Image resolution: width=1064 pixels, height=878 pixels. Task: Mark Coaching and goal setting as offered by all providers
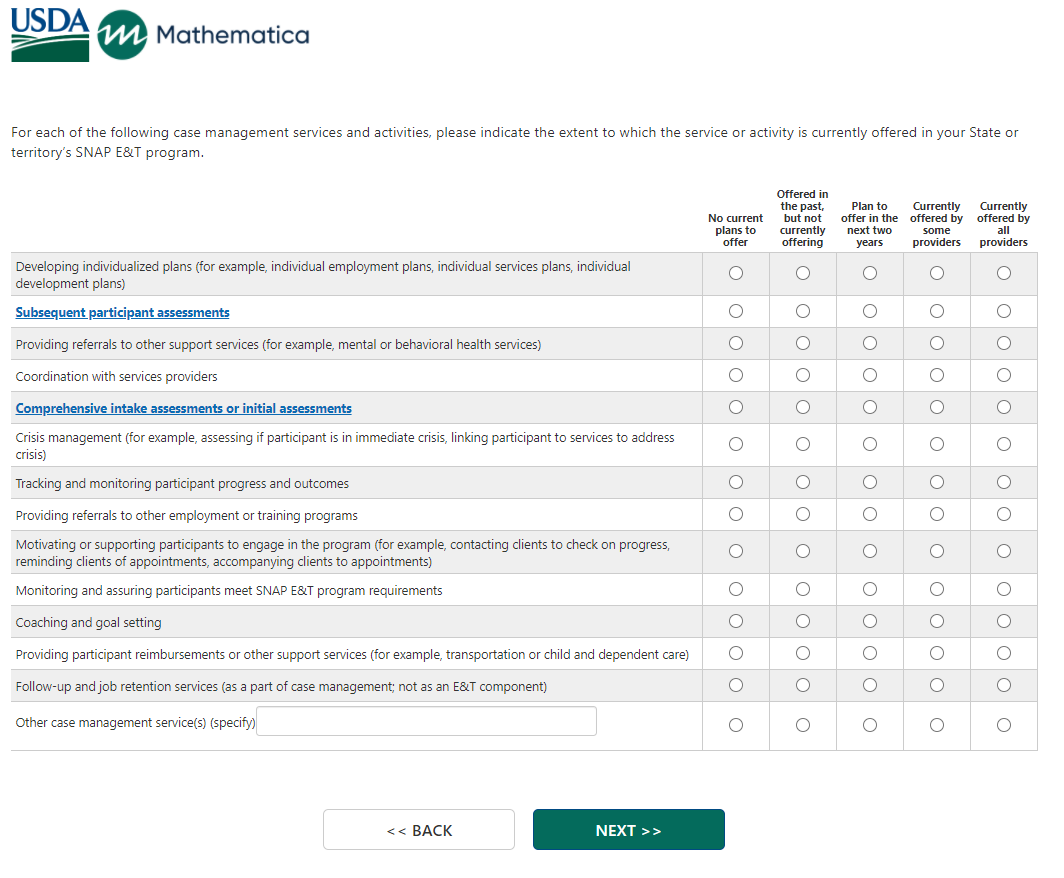point(1003,621)
